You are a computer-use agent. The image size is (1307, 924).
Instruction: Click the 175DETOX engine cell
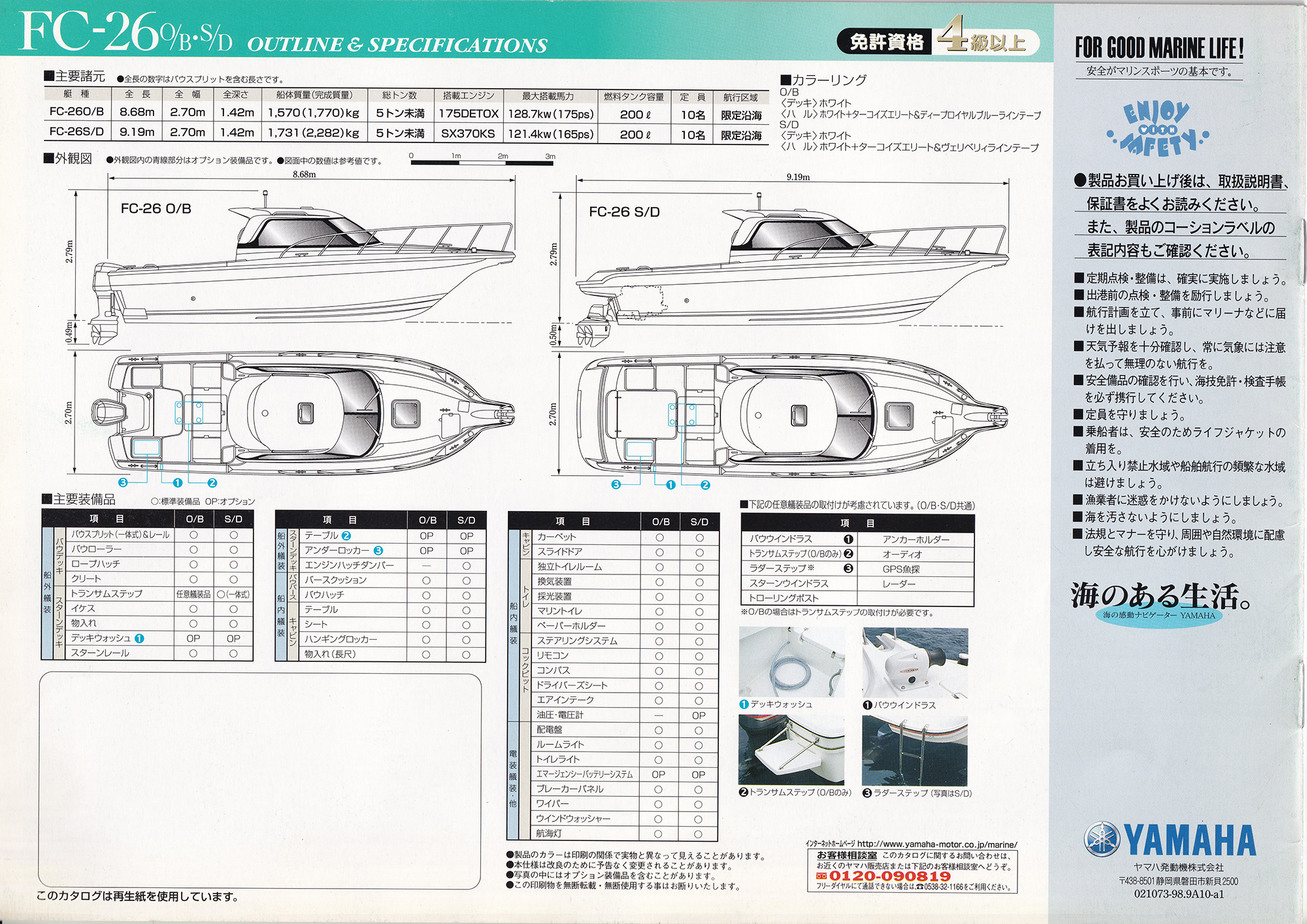468,114
